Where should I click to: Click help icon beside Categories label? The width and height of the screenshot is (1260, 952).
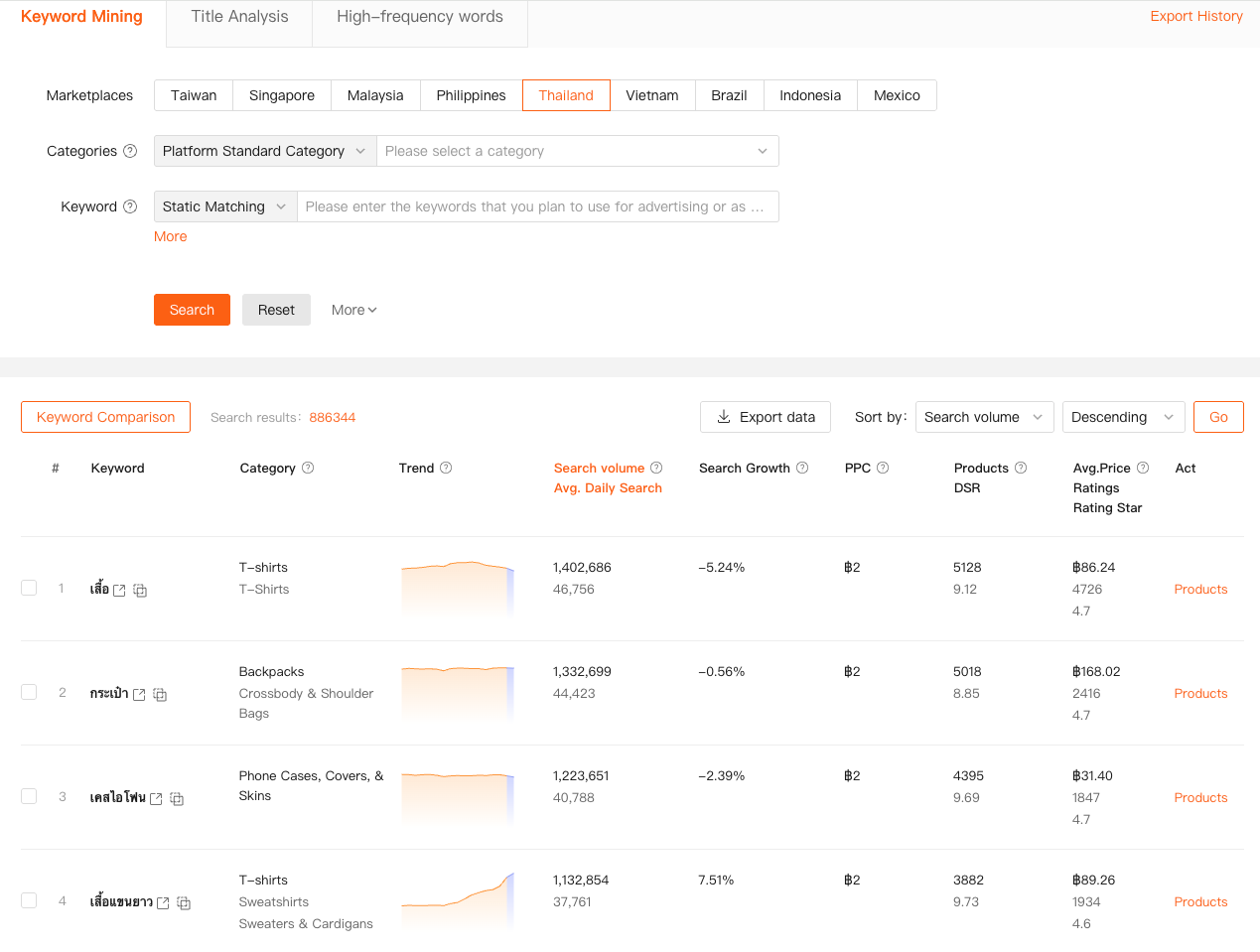pos(130,151)
